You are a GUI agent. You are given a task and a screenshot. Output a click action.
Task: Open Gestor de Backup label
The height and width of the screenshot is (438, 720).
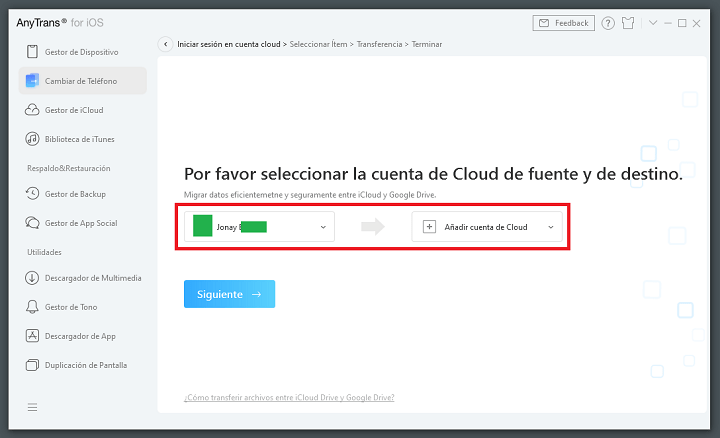pos(75,194)
